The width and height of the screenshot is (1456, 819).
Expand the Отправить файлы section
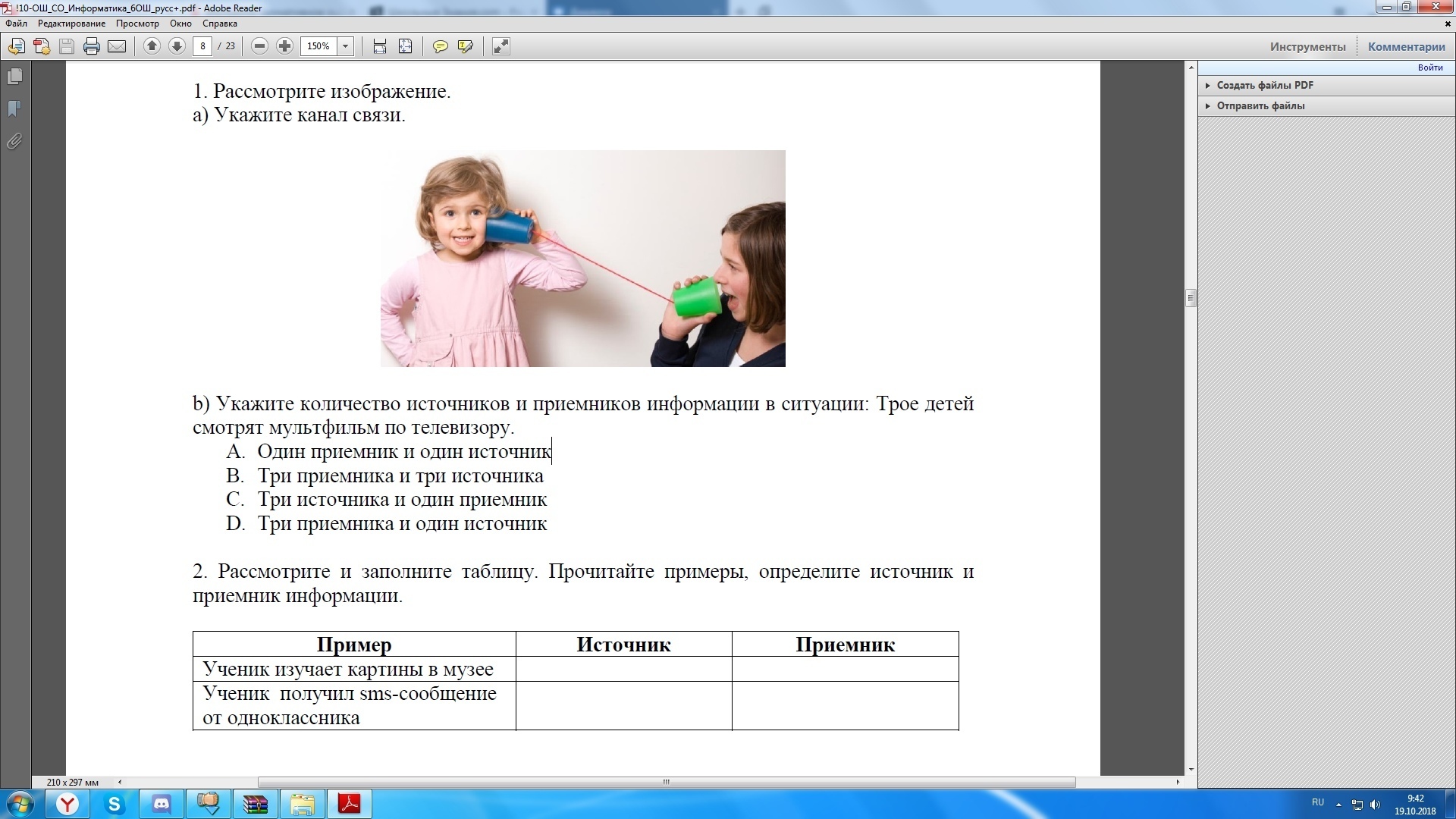[x=1326, y=106]
